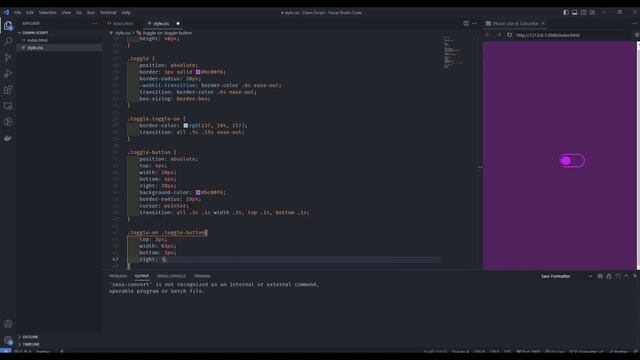
Task: Open editor more actions ellipsis
Action: point(475,23)
